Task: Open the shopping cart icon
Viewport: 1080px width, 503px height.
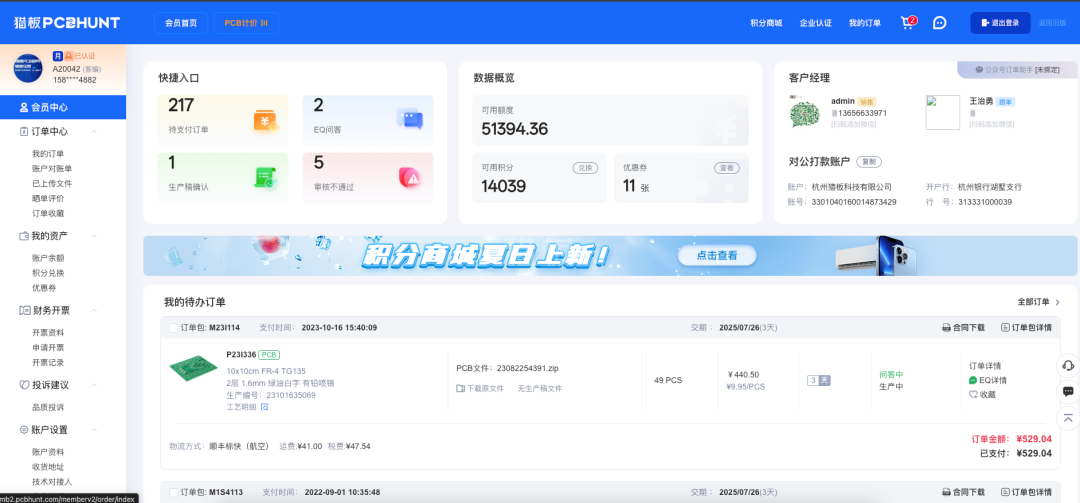Action: click(907, 23)
